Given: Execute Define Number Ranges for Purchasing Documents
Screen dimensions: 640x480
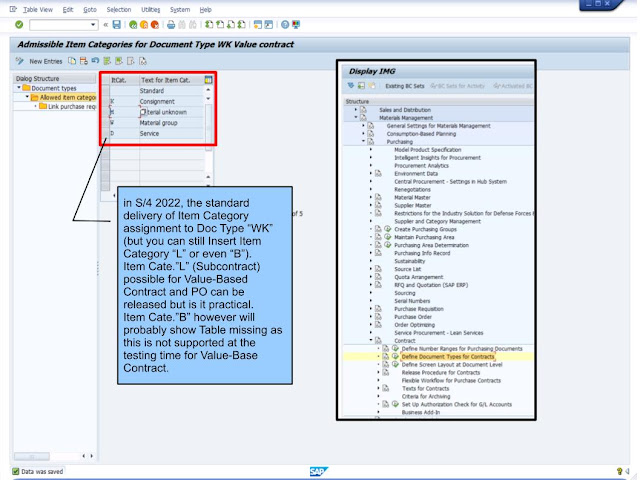Looking at the screenshot, I should coord(395,349).
